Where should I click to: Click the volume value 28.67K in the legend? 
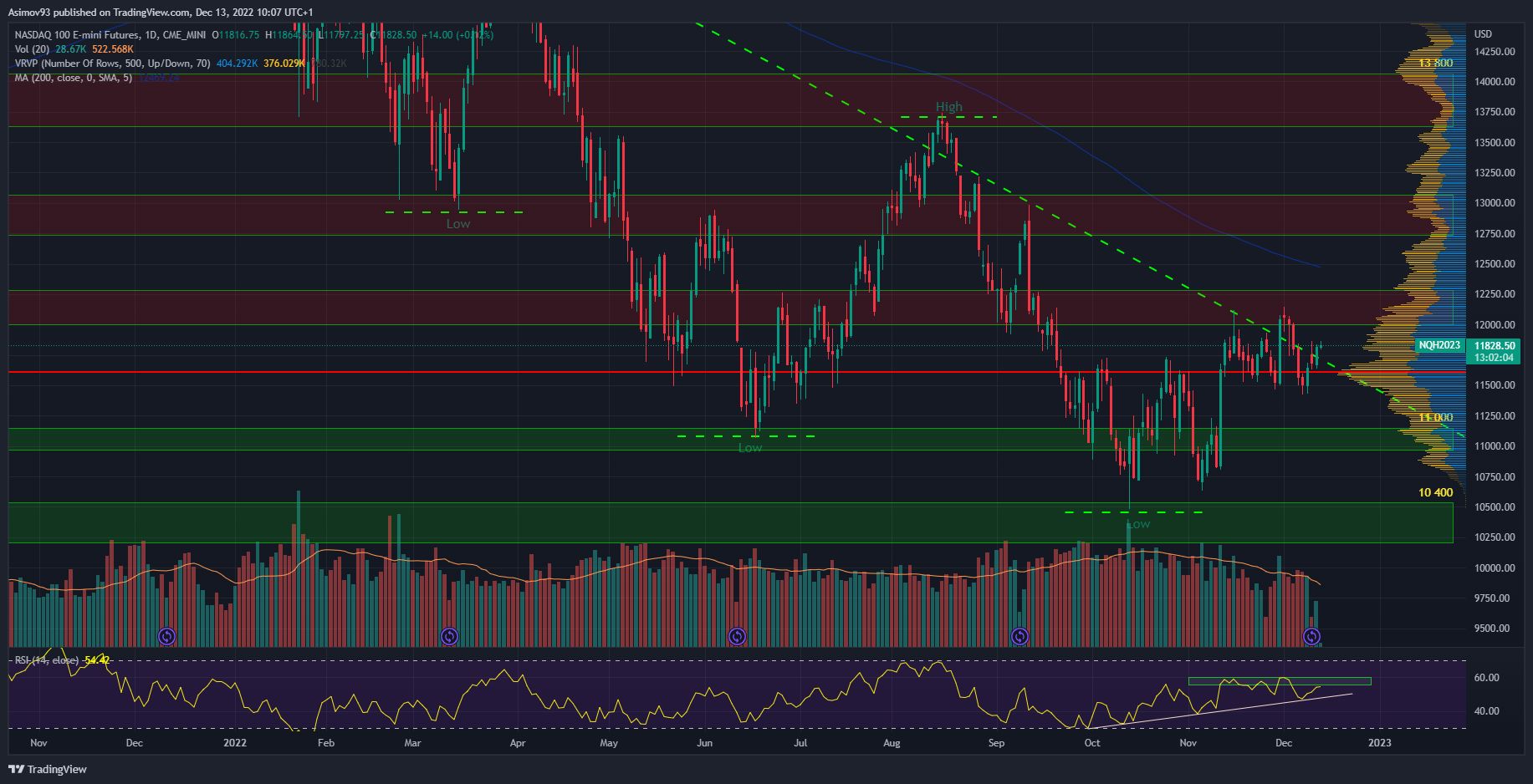click(x=69, y=49)
